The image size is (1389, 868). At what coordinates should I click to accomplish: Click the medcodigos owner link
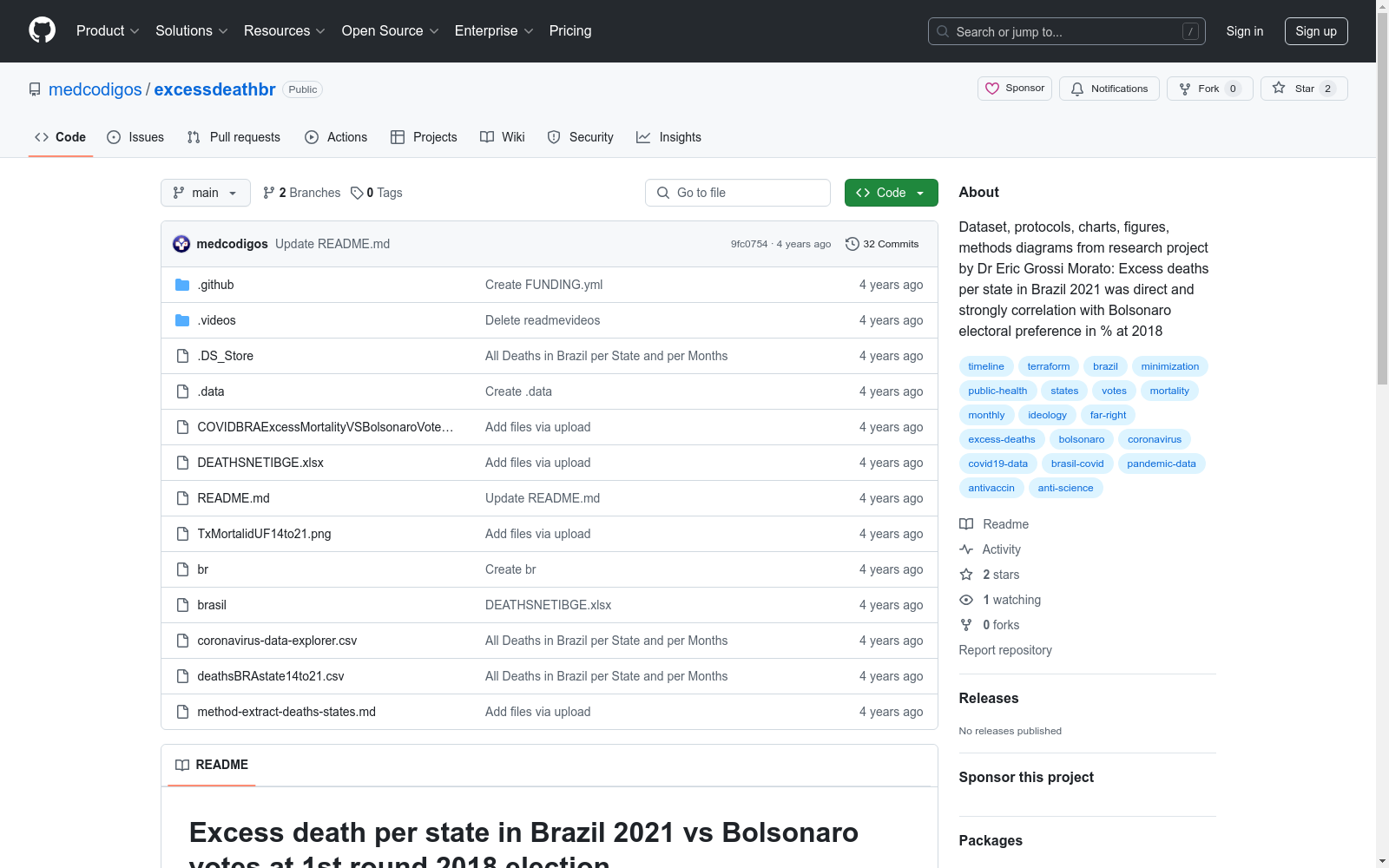pyautogui.click(x=95, y=89)
